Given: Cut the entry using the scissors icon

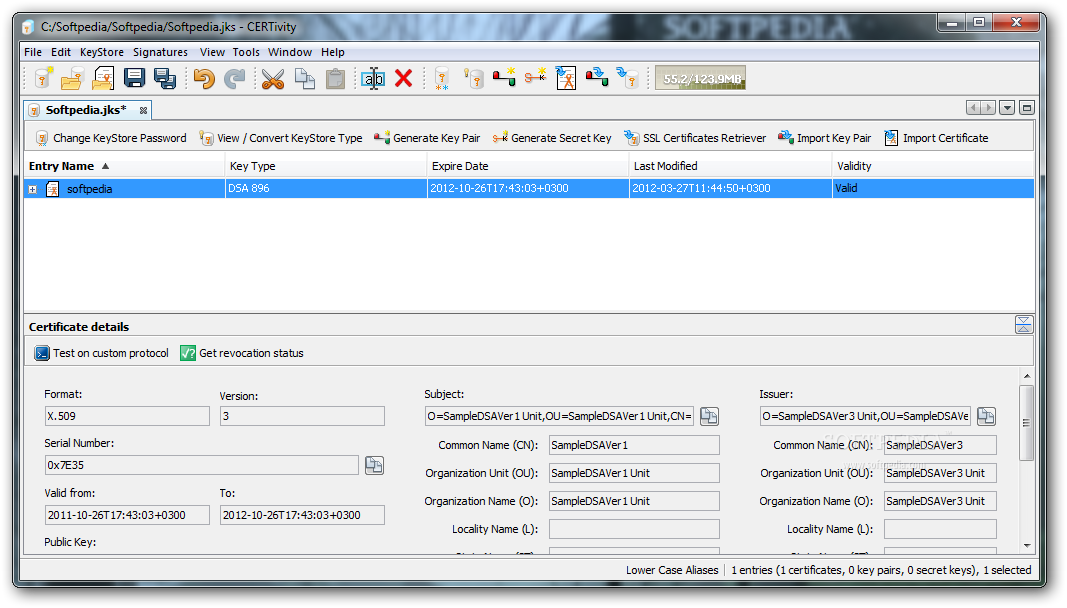Looking at the screenshot, I should coord(273,79).
